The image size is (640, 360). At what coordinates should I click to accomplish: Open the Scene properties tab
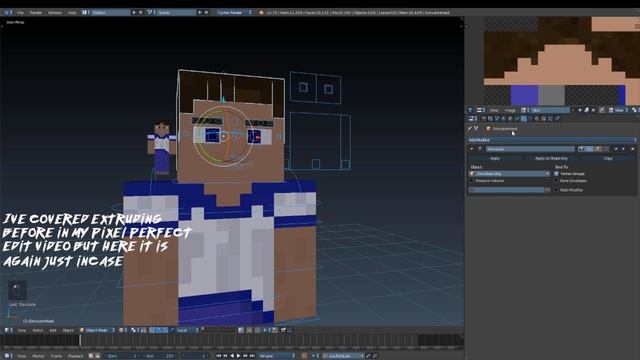pyautogui.click(x=497, y=118)
